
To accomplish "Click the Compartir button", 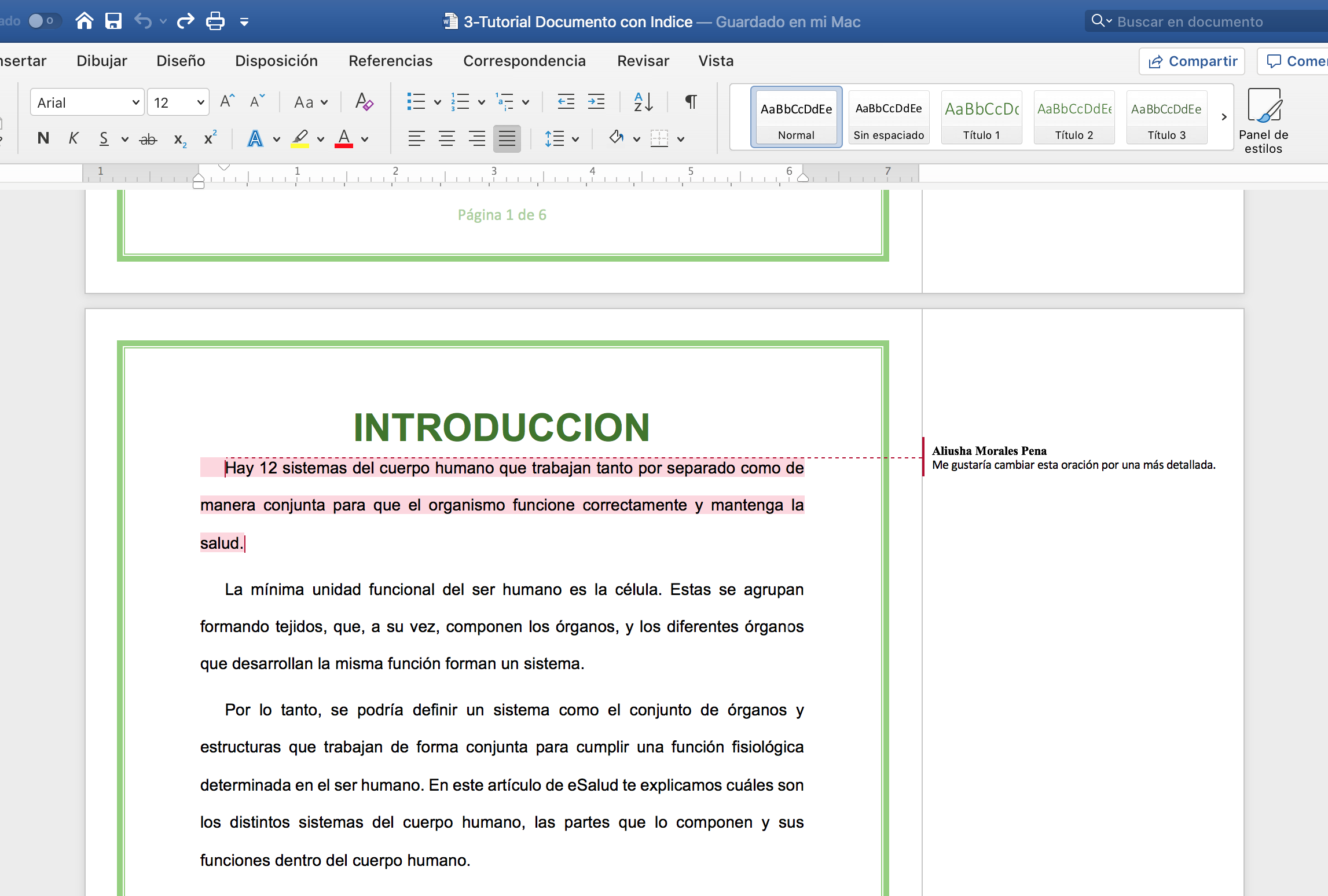I will point(1193,61).
